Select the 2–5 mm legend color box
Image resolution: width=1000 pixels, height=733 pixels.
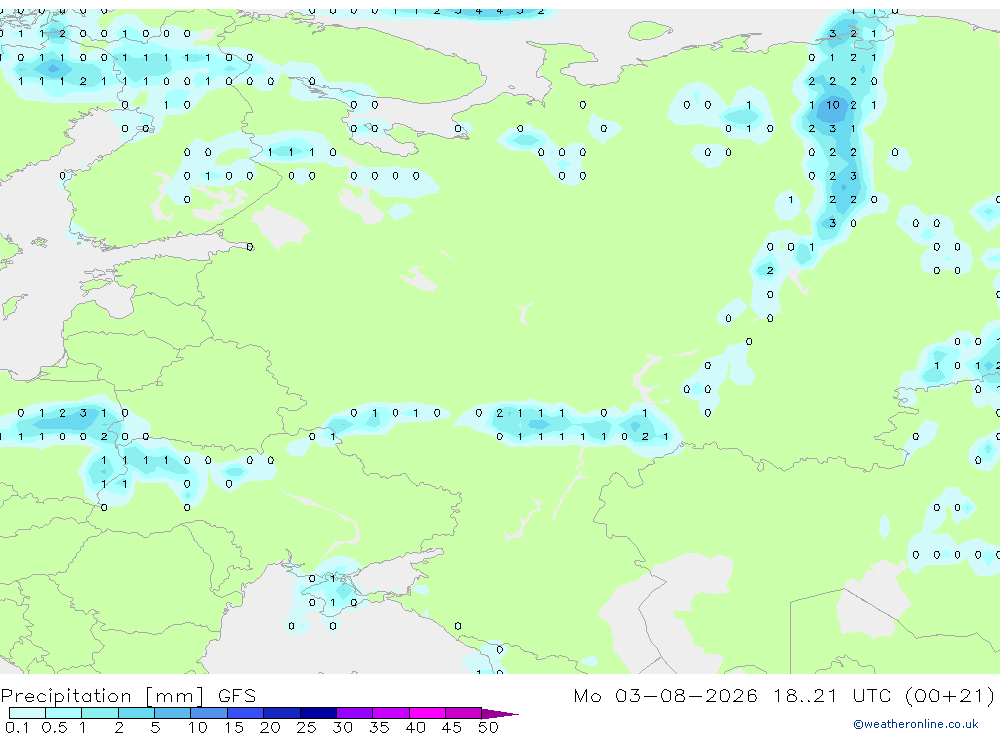coord(136,713)
